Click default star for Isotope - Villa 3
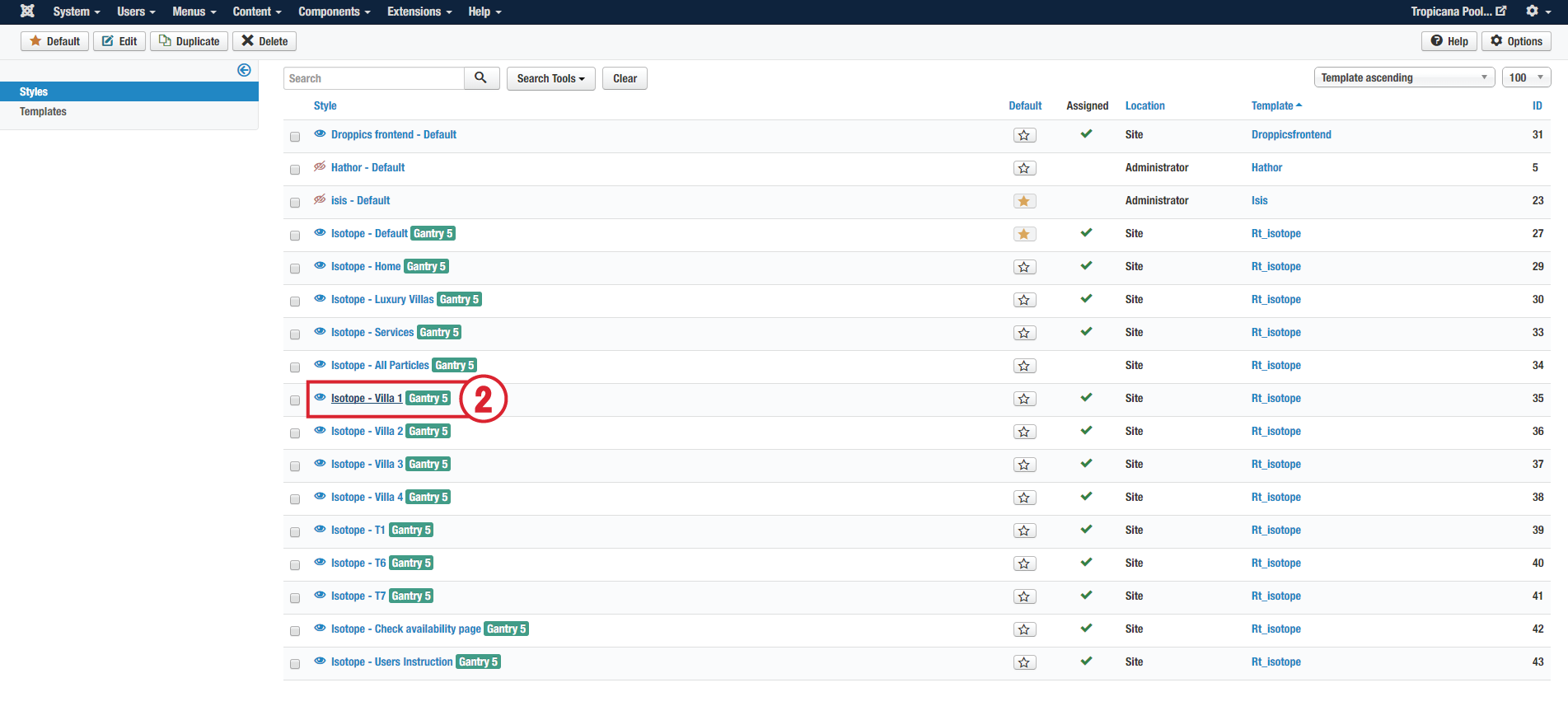The height and width of the screenshot is (720, 1568). 1024,465
